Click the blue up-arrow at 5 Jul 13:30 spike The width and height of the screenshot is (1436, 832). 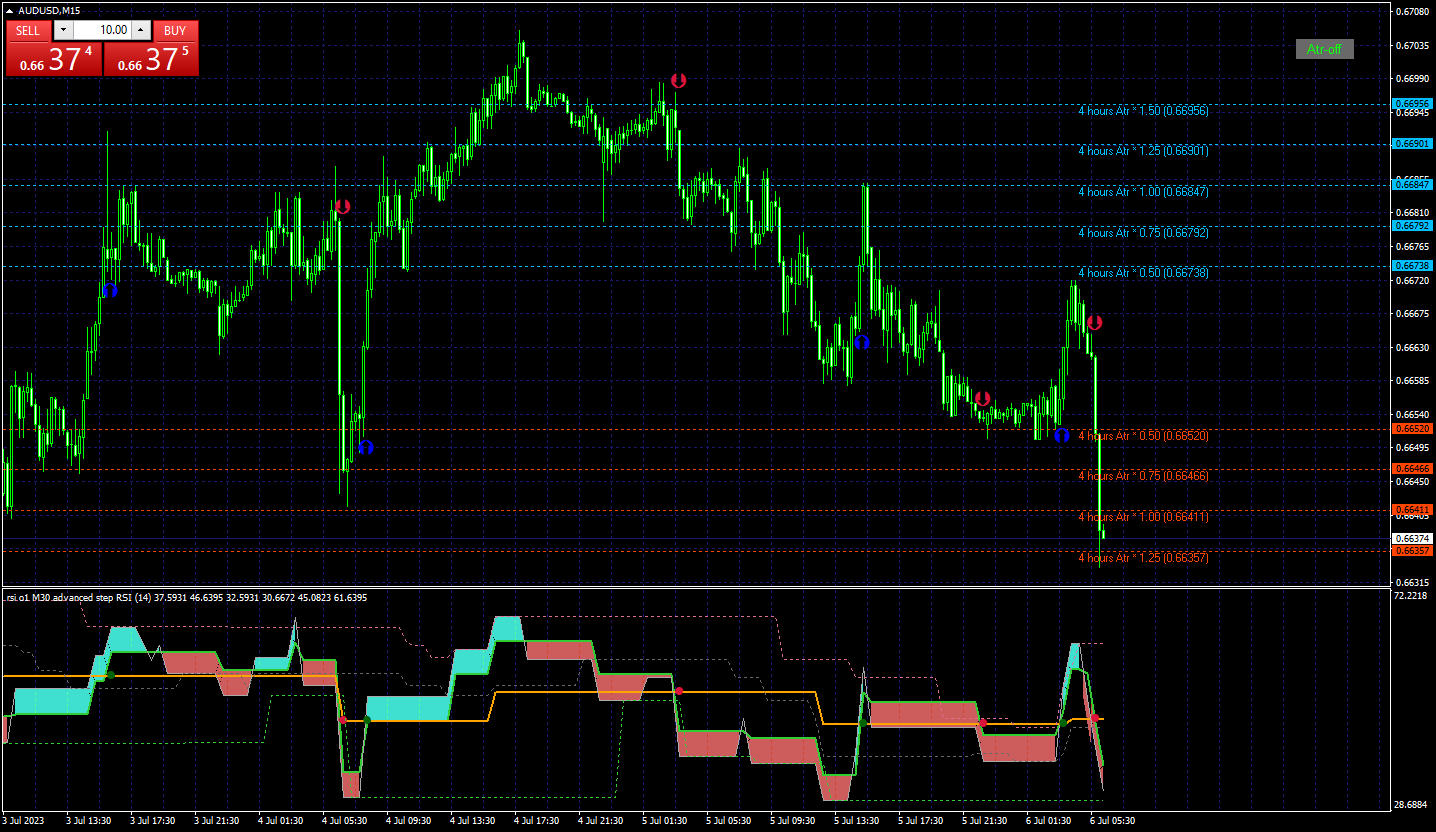[x=862, y=342]
